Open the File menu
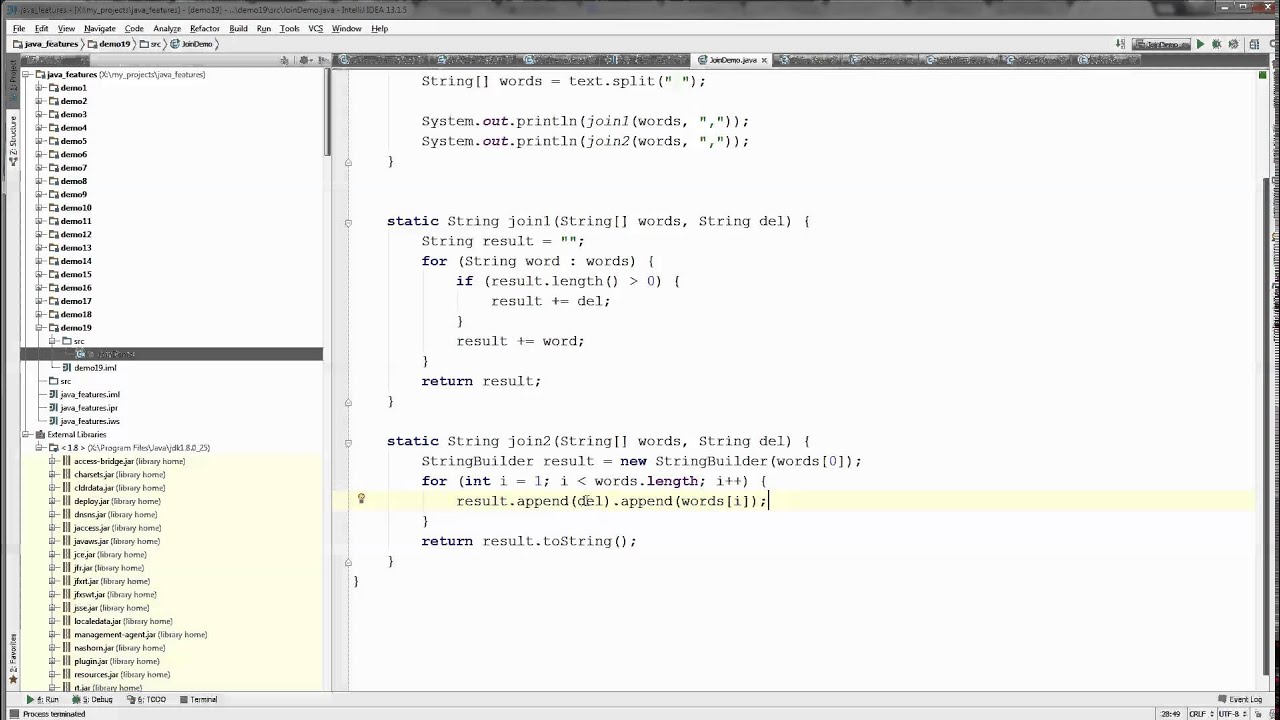 pos(19,28)
